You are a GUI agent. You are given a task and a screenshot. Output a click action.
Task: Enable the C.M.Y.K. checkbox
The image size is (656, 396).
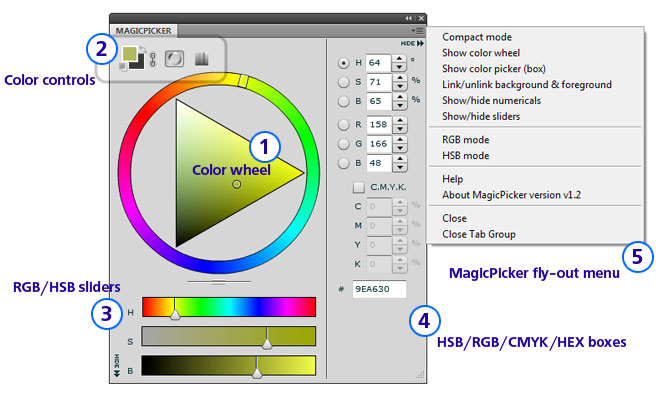tap(359, 187)
